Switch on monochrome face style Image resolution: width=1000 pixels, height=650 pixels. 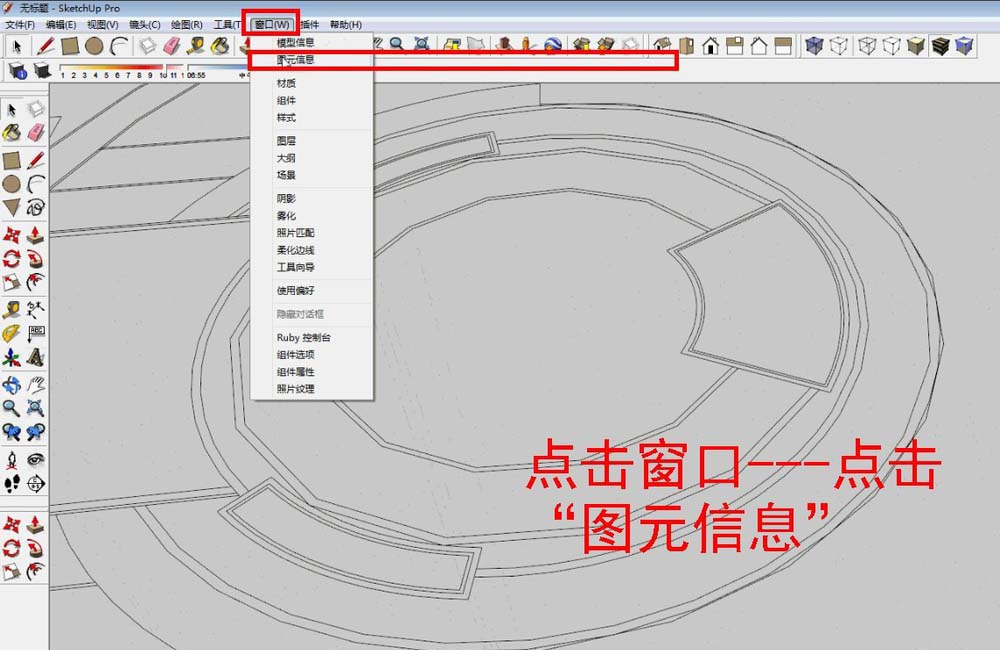point(964,45)
